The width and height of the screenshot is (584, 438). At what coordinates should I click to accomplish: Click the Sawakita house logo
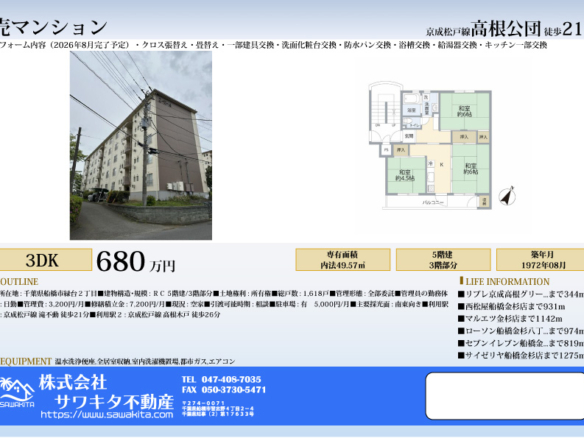pos(17,393)
